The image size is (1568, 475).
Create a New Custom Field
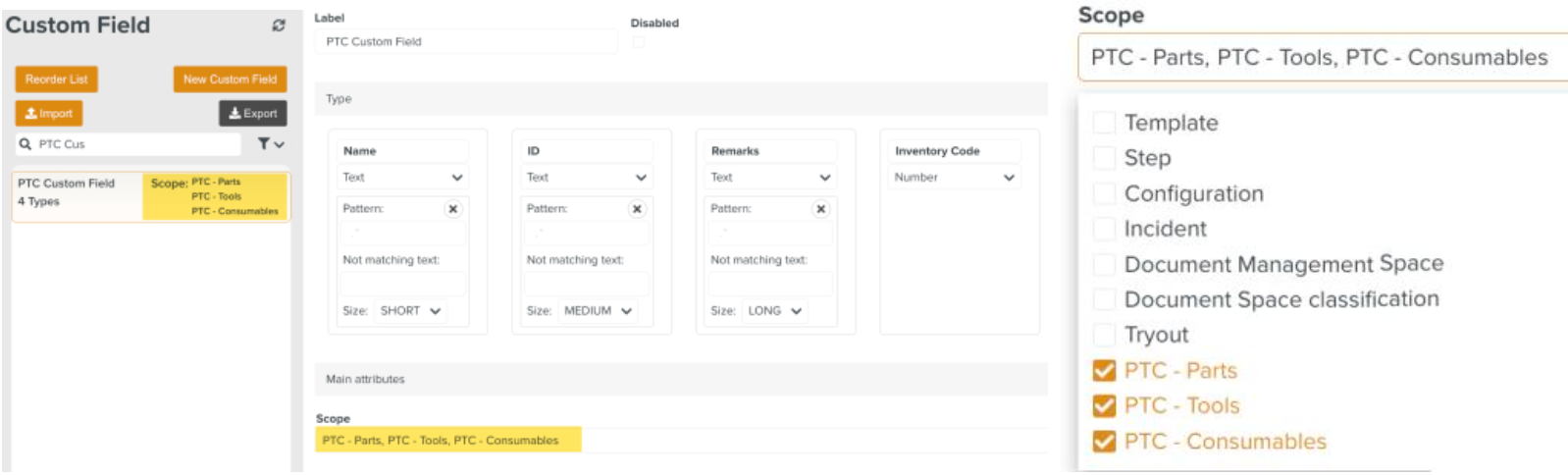tap(230, 79)
